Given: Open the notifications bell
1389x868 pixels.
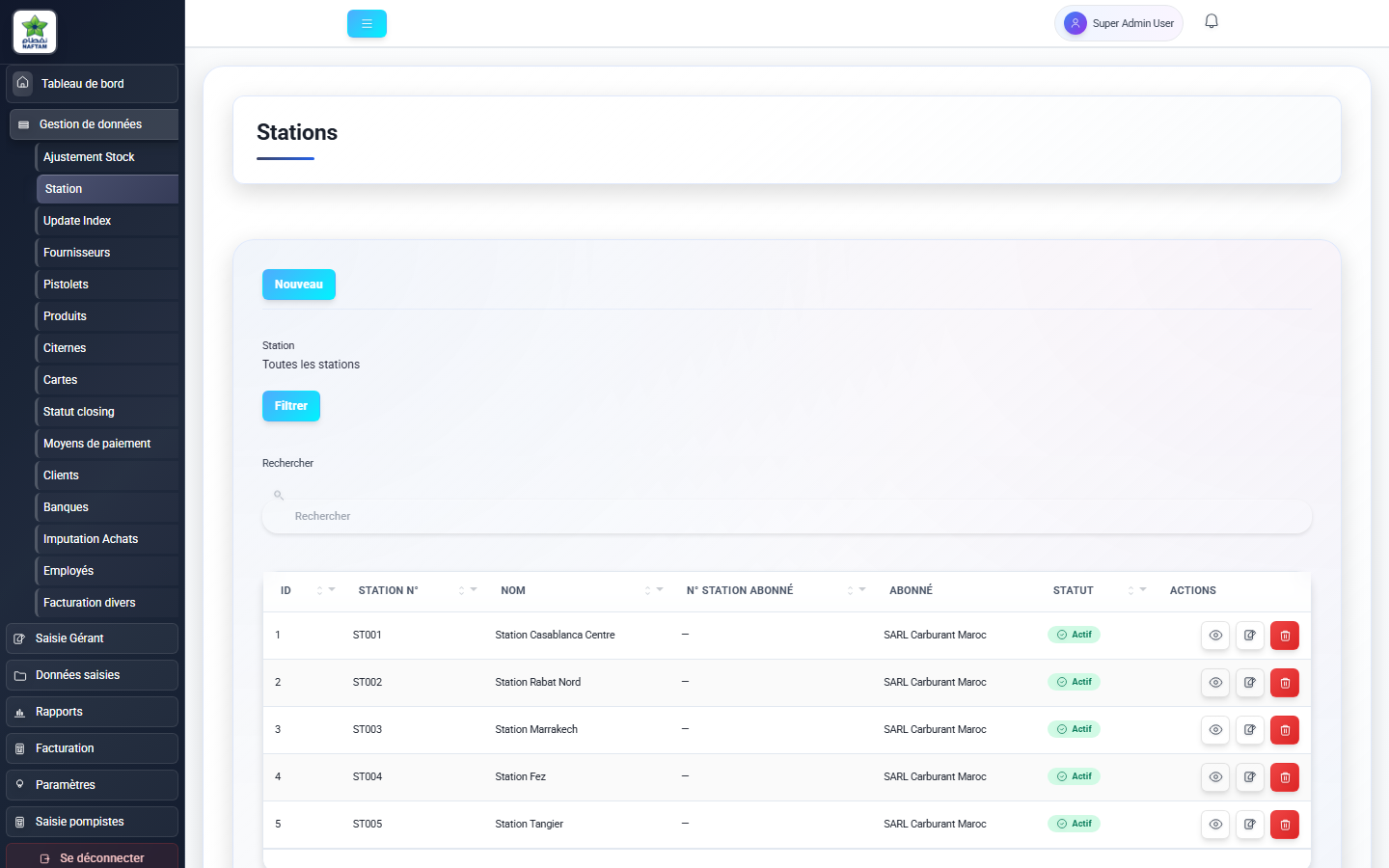Looking at the screenshot, I should click(1212, 21).
